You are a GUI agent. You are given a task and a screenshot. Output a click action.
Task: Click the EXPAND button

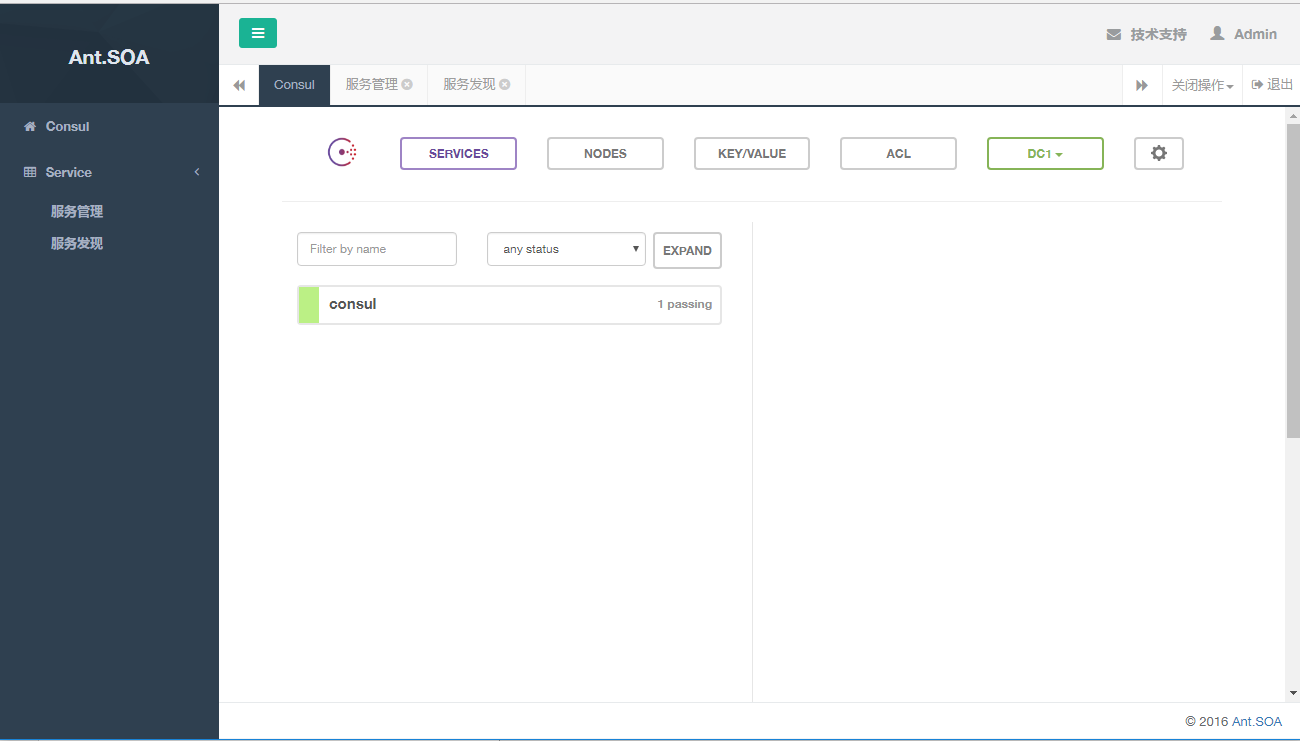(x=687, y=250)
